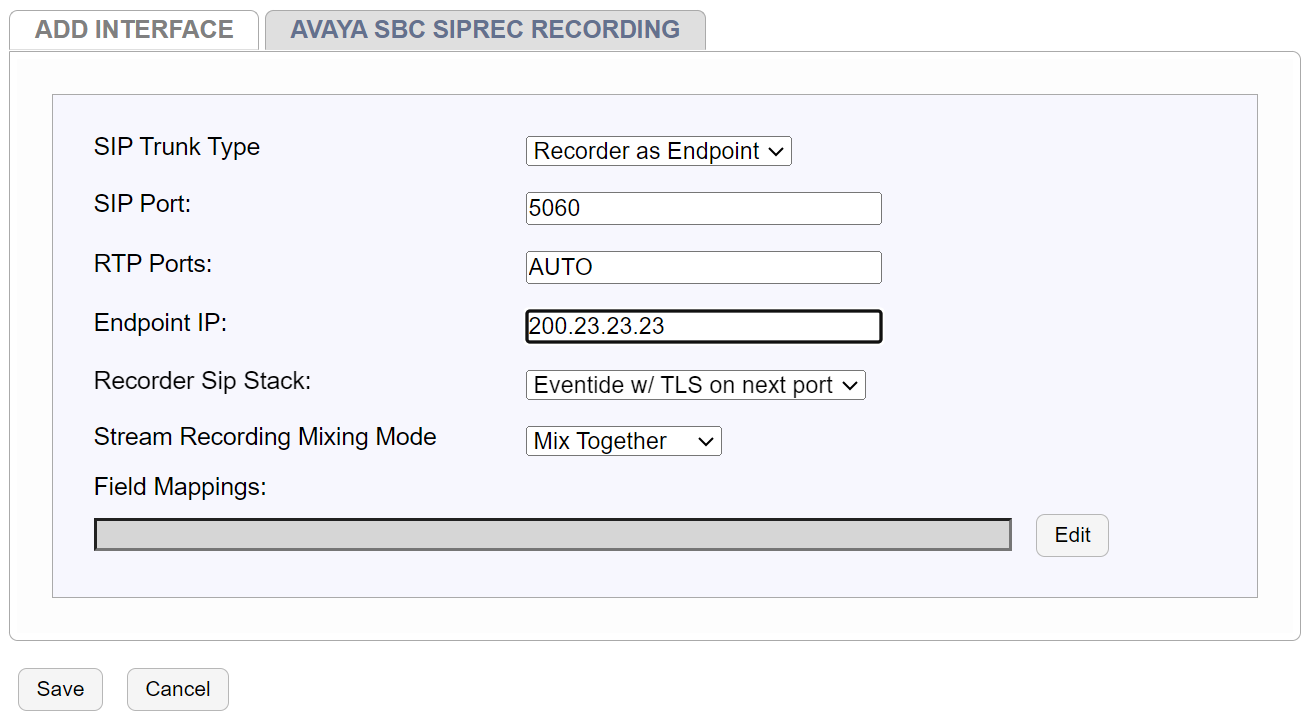Viewport: 1308px width, 725px height.
Task: Click the Field Mappings label text
Action: point(179,487)
